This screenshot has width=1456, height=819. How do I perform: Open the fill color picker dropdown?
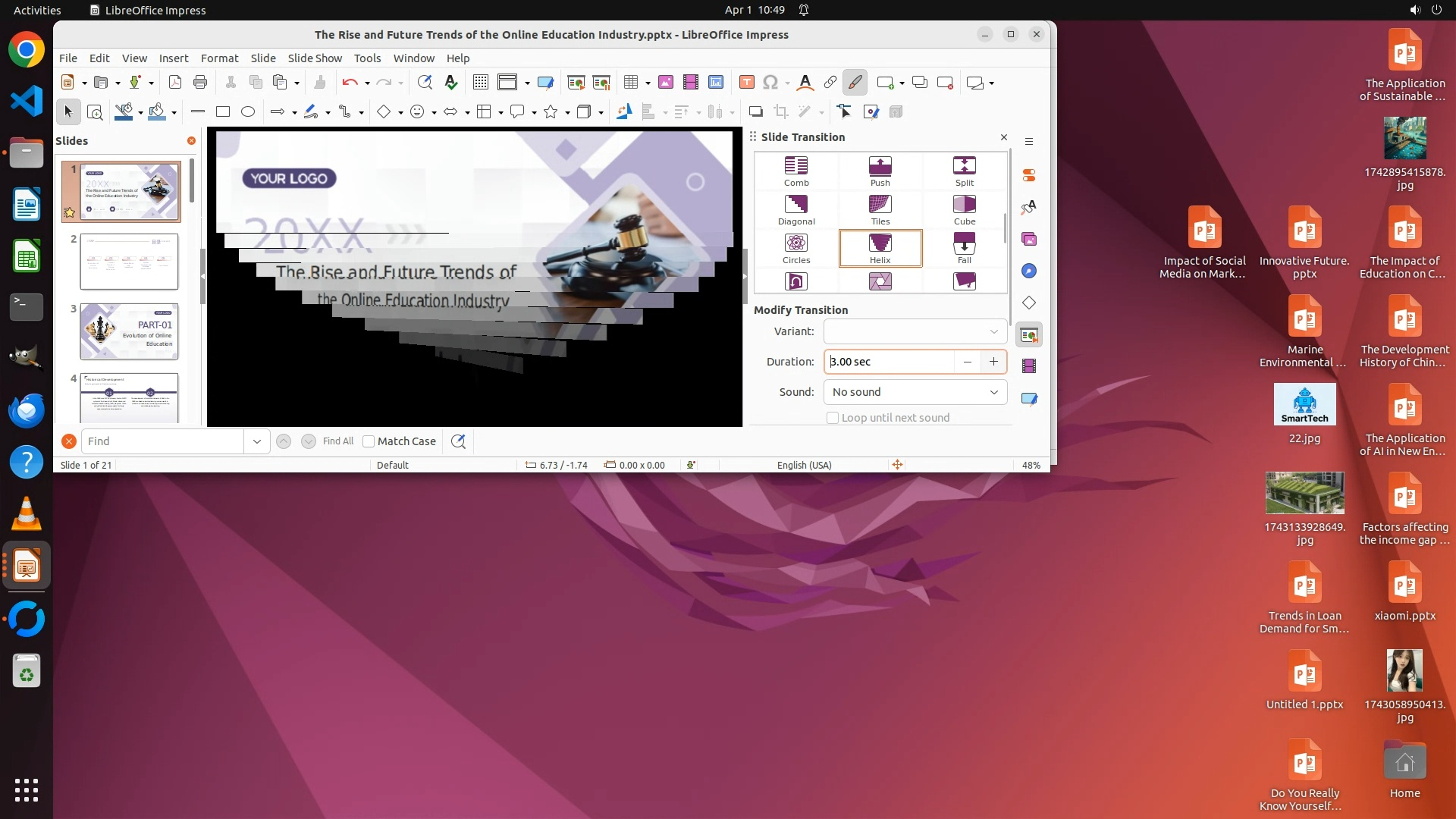[x=174, y=113]
